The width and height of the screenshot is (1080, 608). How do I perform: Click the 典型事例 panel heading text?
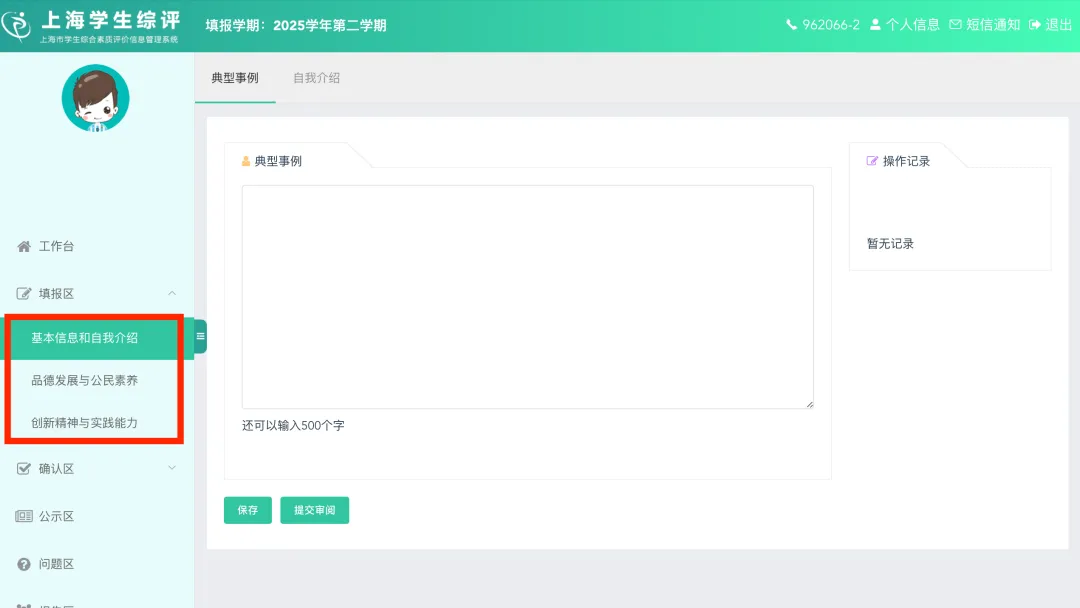click(x=278, y=161)
